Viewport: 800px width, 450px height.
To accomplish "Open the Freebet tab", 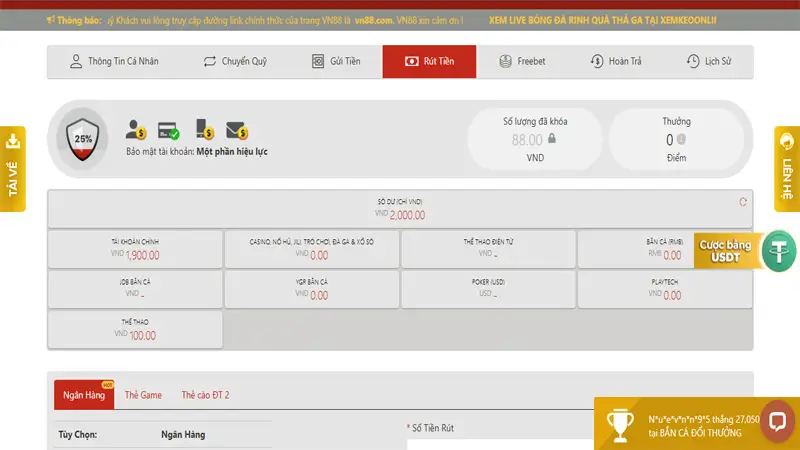I will coord(522,61).
